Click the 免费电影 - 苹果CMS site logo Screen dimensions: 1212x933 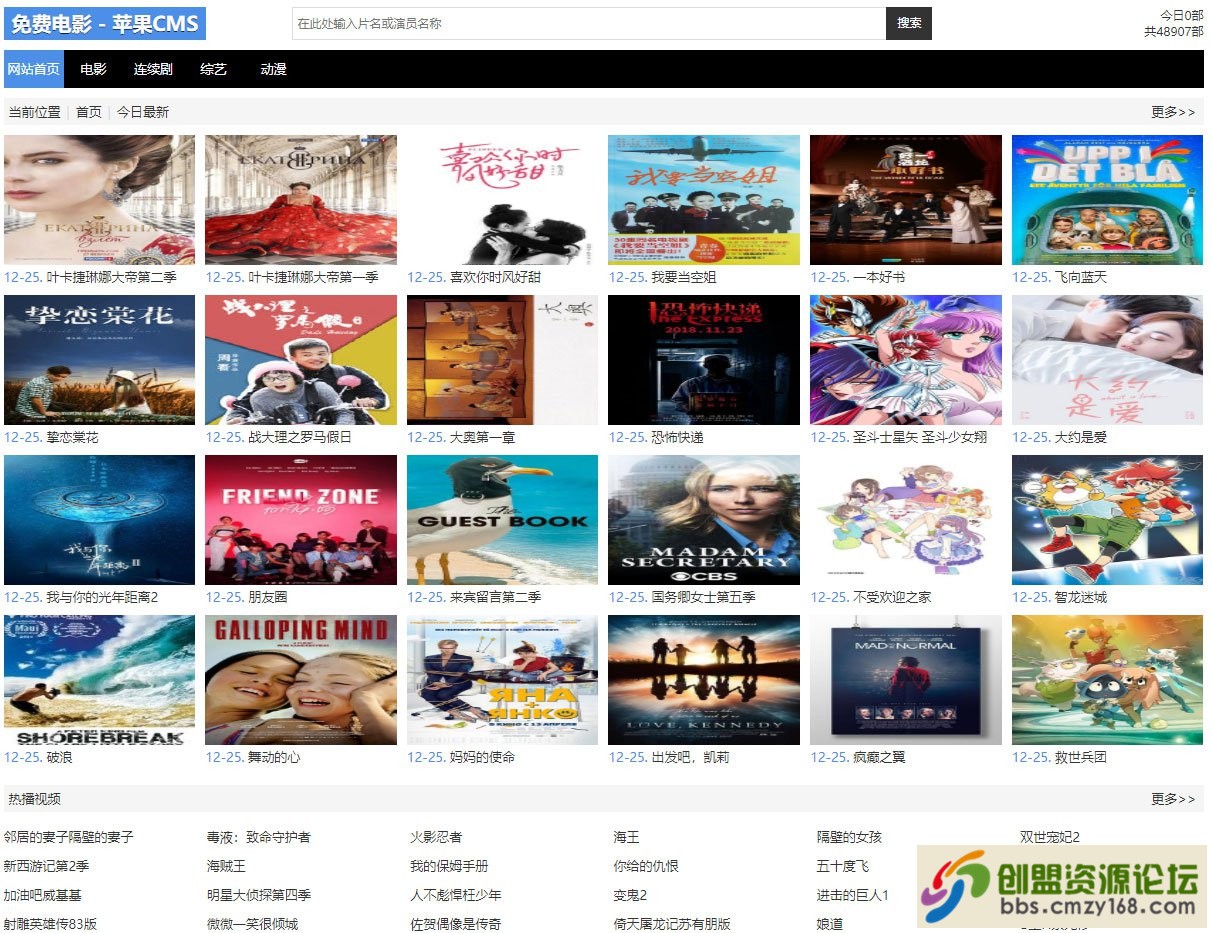105,23
